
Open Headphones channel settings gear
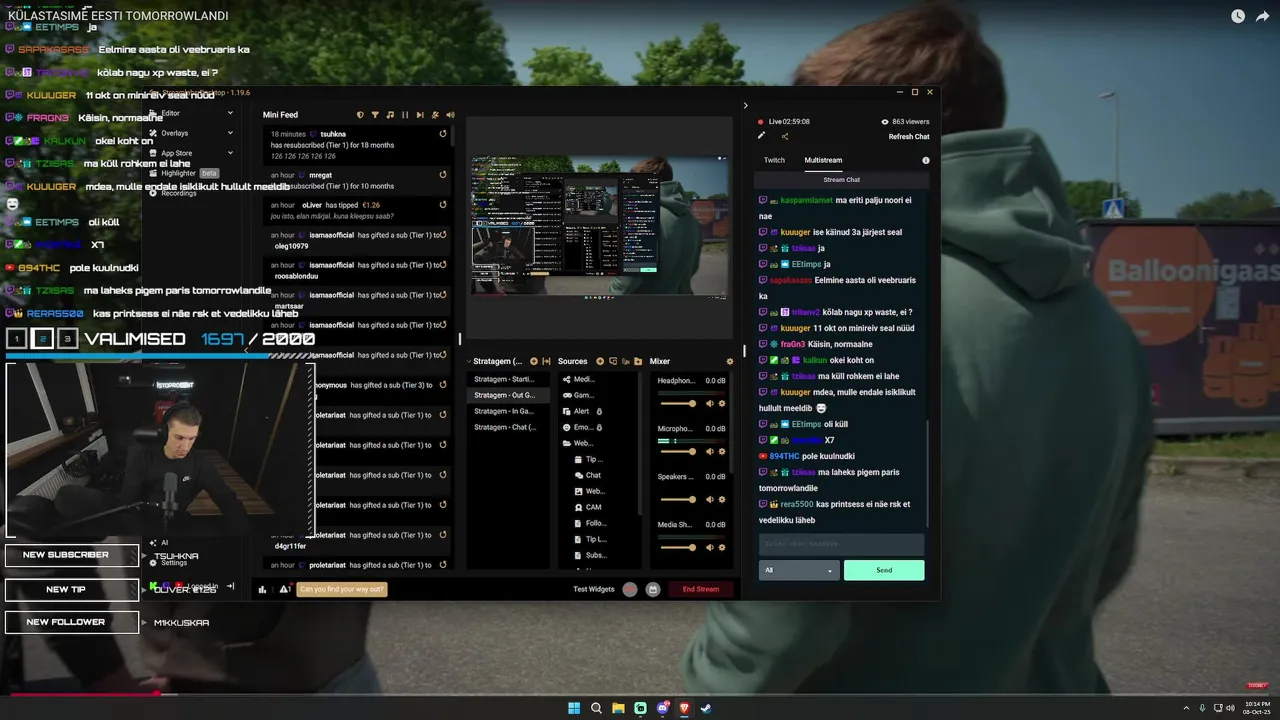pyautogui.click(x=722, y=404)
